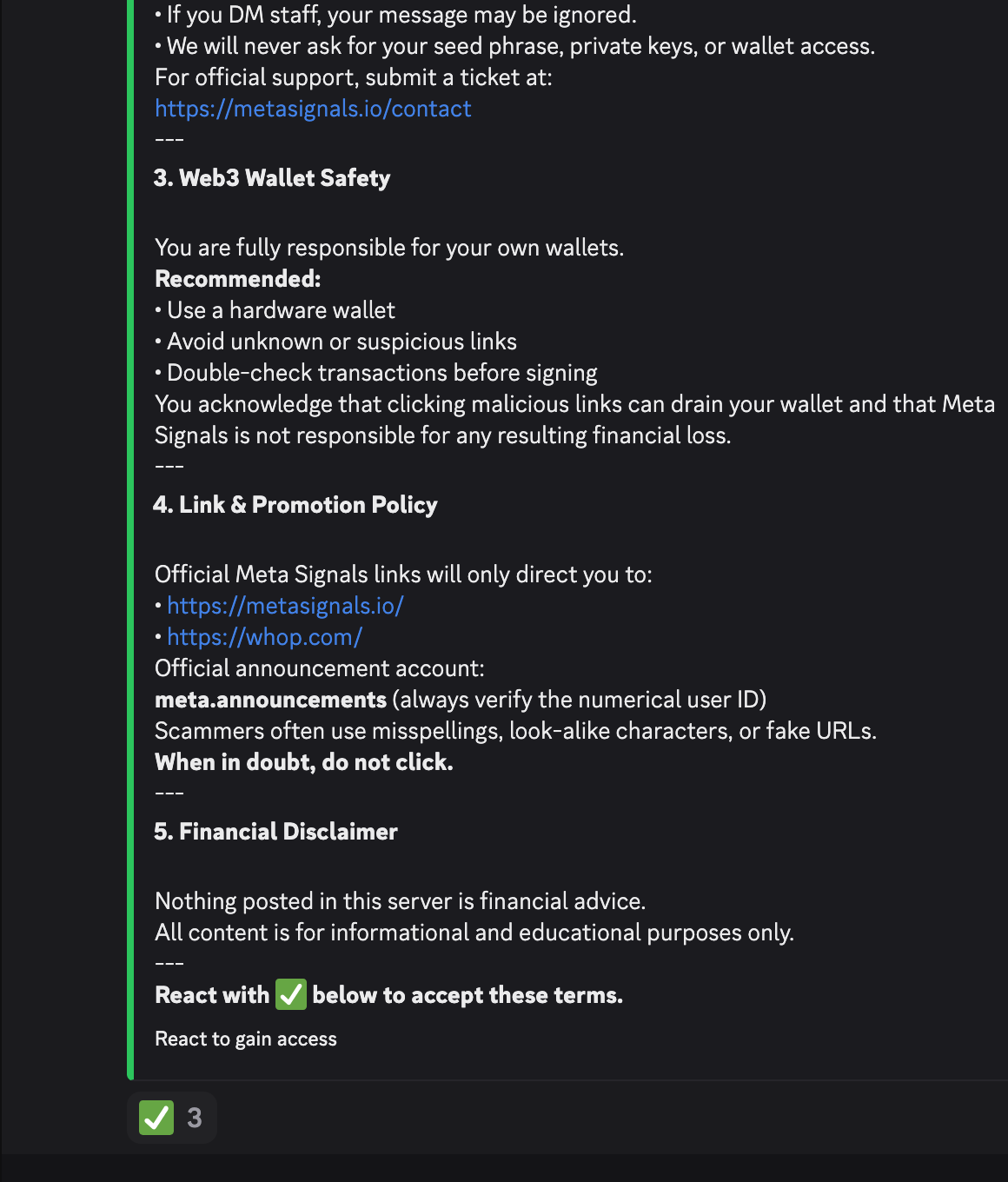Click the 'Double-check transactions before signing' bullet

[x=381, y=373]
